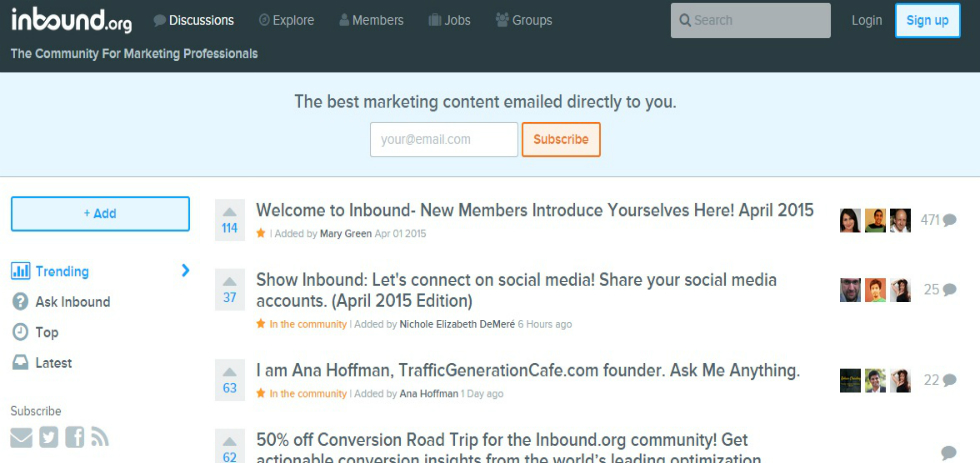Expand the Trending chevron arrow
The width and height of the screenshot is (980, 463).
[185, 270]
